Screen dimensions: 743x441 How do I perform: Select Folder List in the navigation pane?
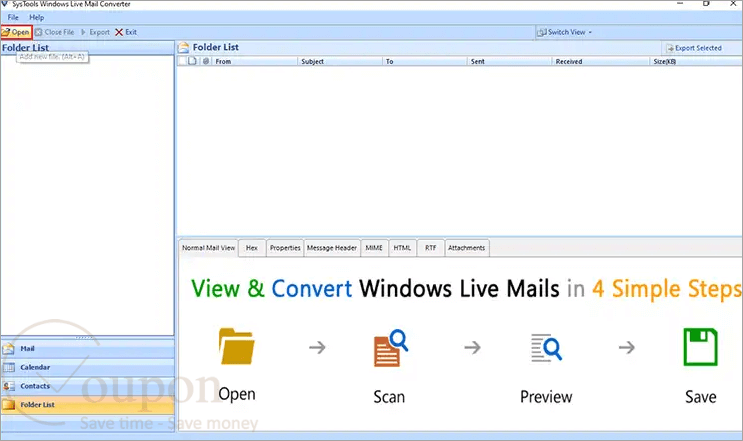(87, 405)
